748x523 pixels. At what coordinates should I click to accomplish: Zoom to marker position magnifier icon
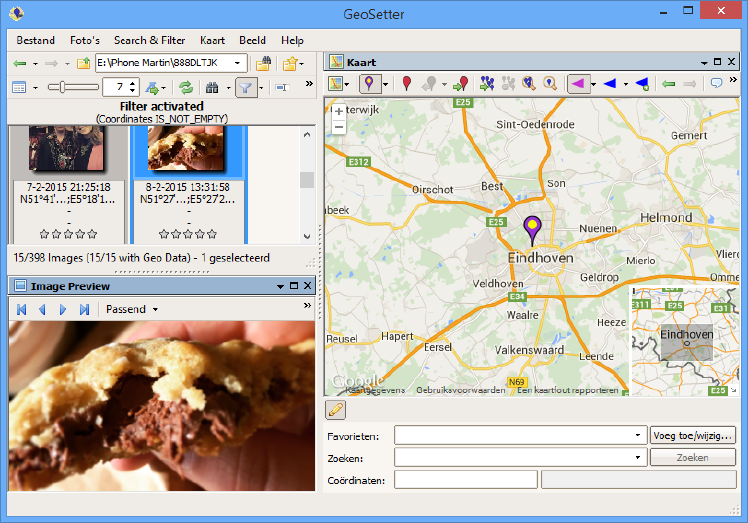pos(550,84)
